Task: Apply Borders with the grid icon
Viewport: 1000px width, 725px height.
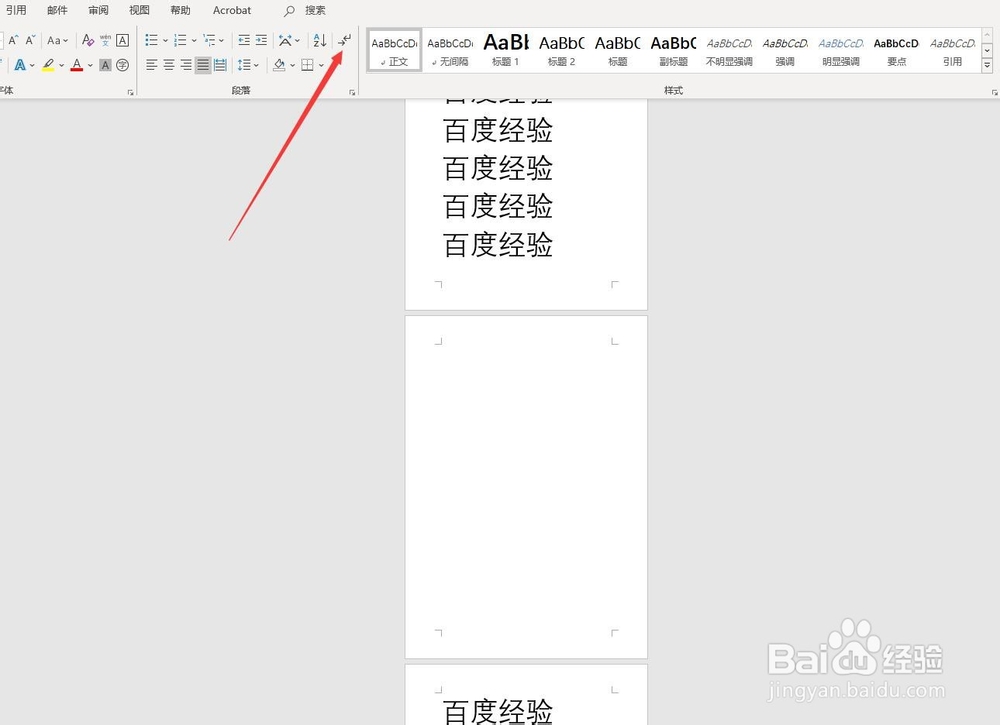Action: (x=307, y=64)
